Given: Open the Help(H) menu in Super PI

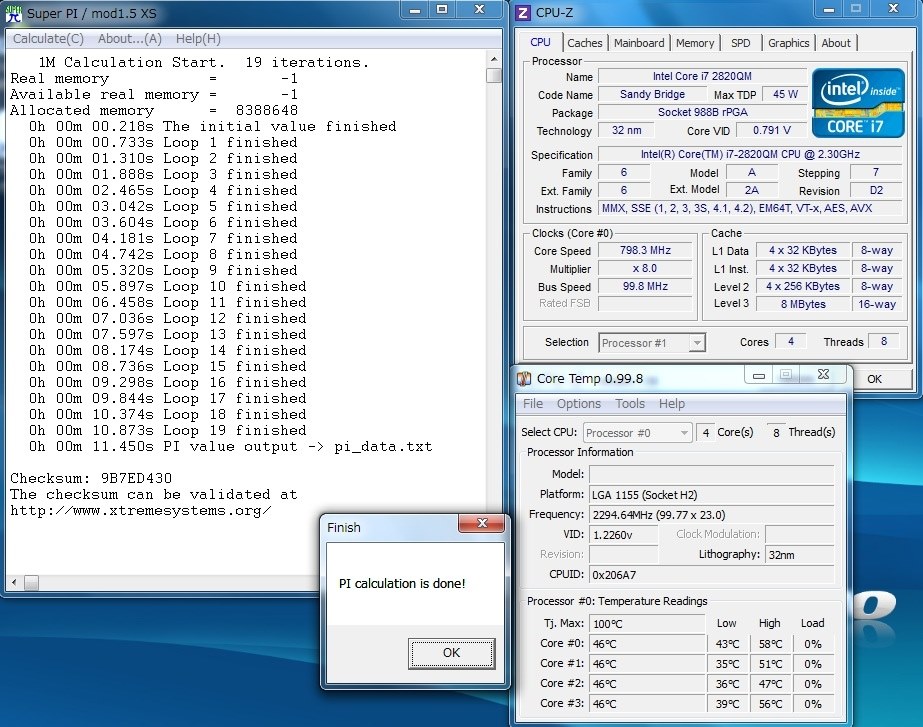Looking at the screenshot, I should (x=198, y=39).
